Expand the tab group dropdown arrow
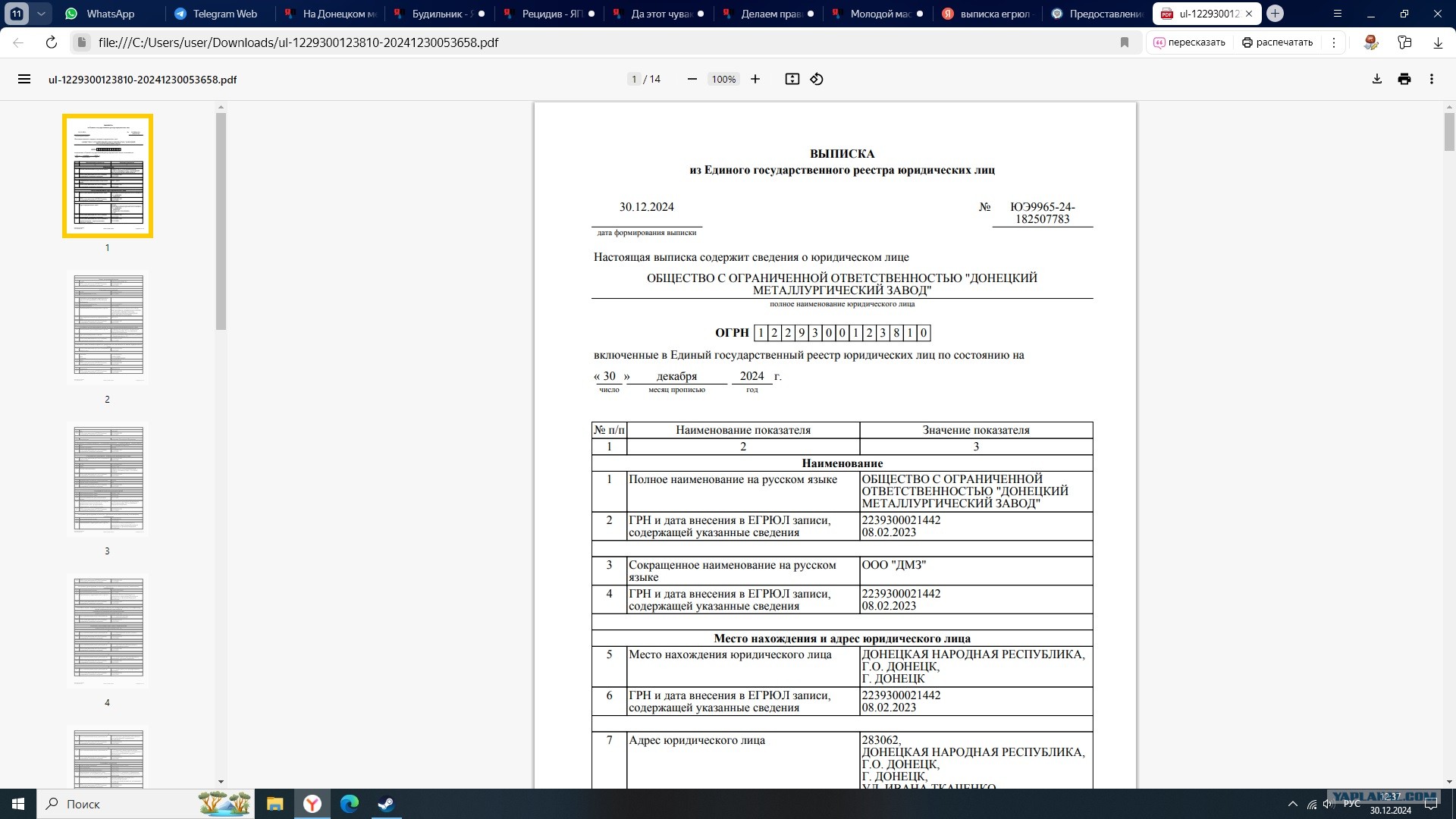Screen dimensions: 1456x819 (41, 14)
